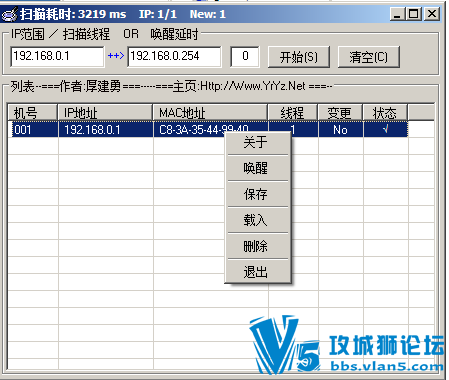Sort by the 机号 column header

point(33,113)
